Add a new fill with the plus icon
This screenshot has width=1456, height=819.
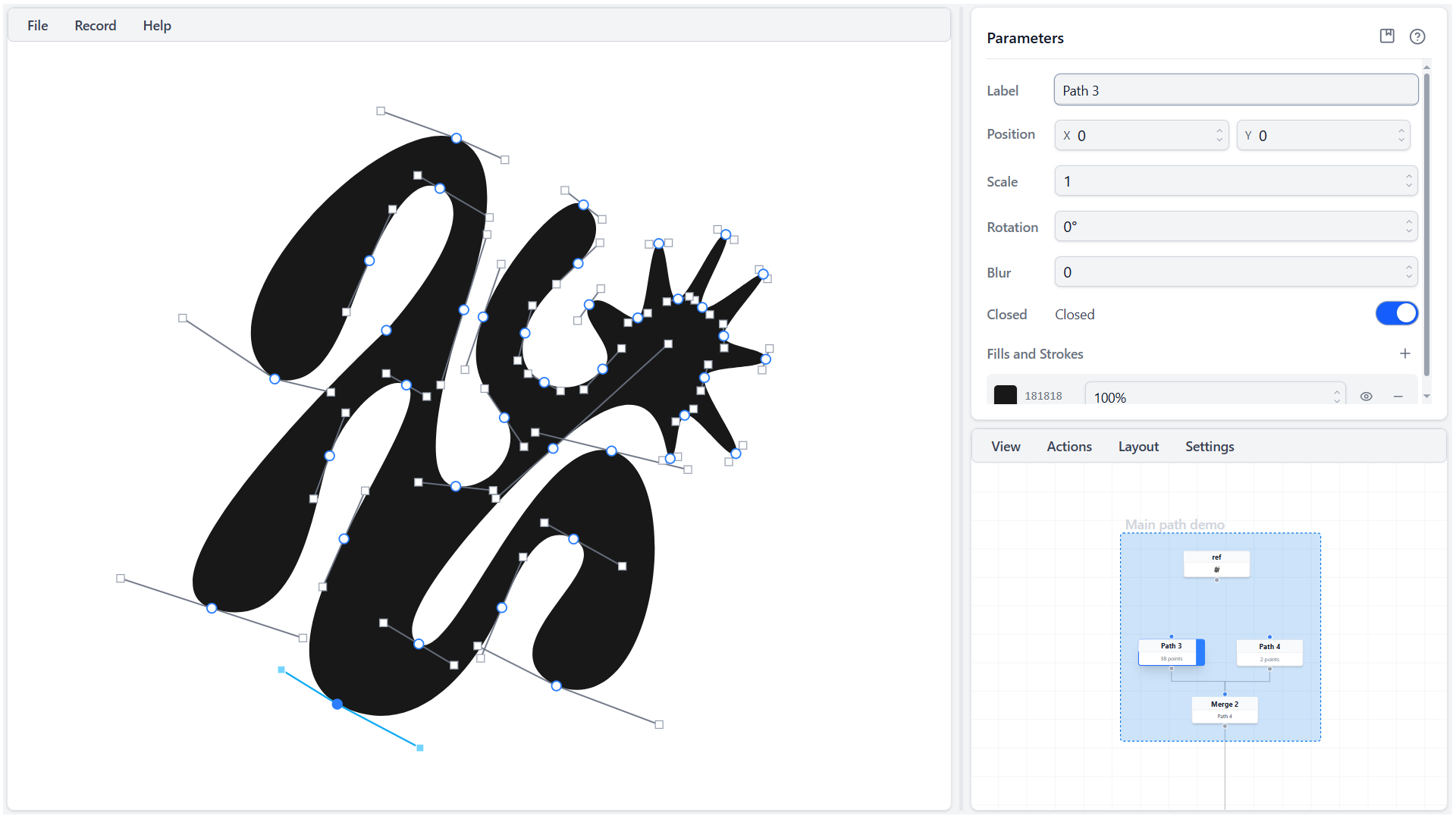(1404, 353)
